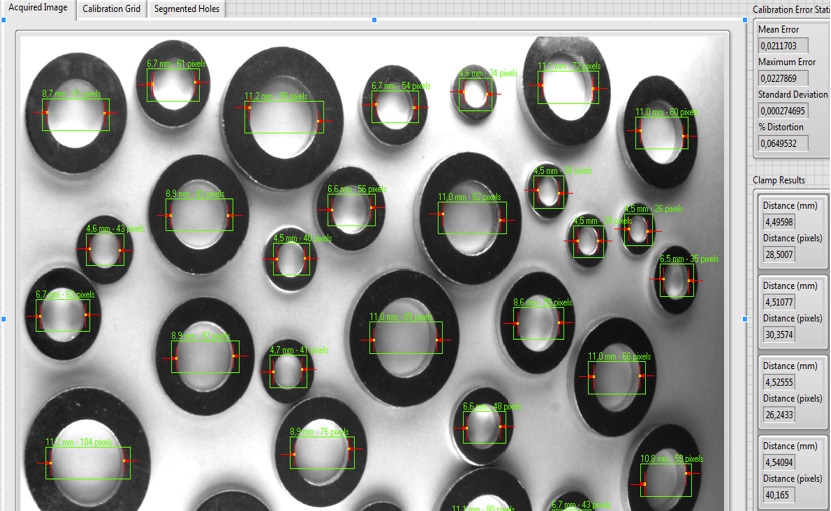Select the % Distortion value 0,0649532
Screen dimensions: 831x511
click(x=783, y=143)
